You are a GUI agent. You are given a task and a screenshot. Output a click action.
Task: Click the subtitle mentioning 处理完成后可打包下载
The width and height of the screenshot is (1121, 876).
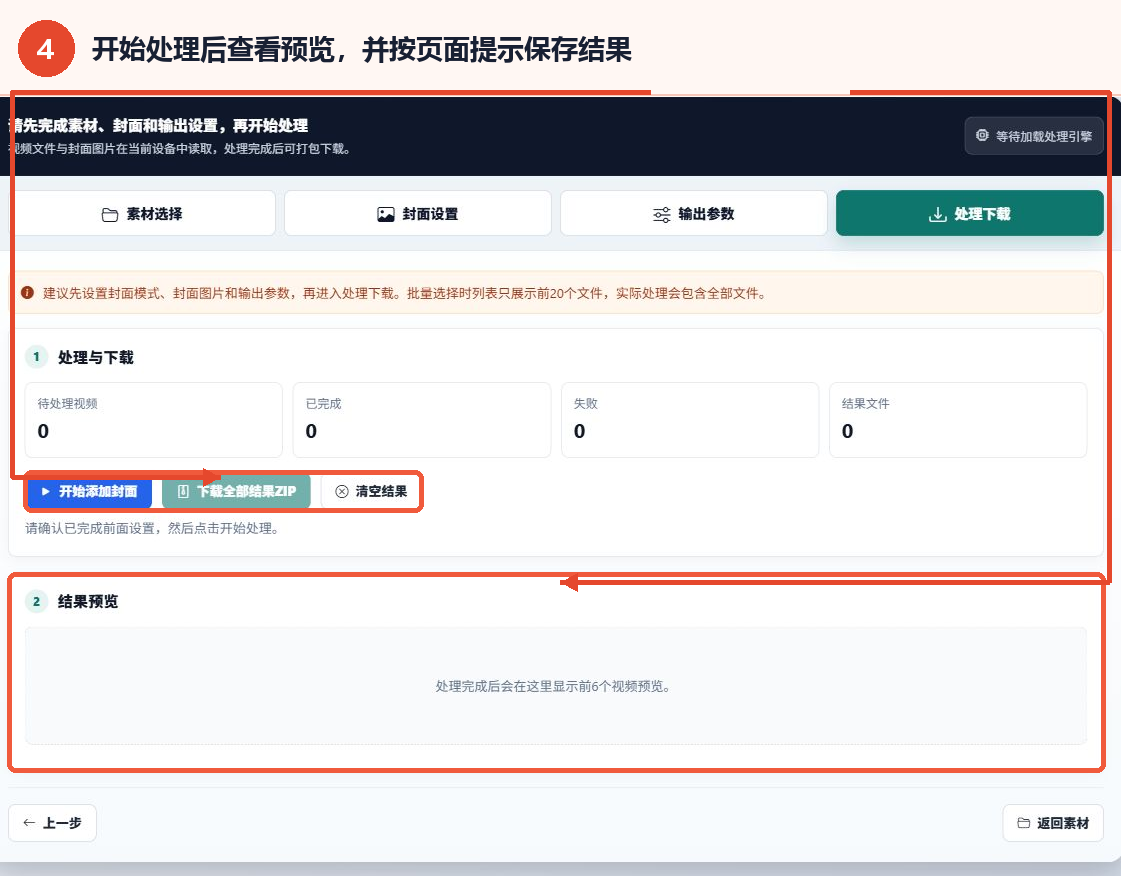(179, 149)
